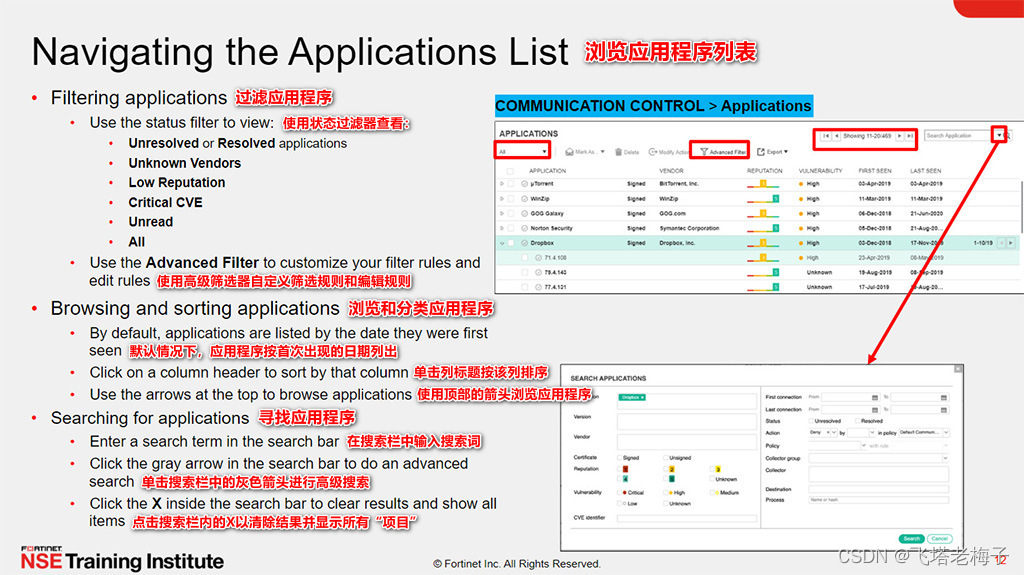Click status icon beside µTorrent
The image size is (1024, 575).
pyautogui.click(x=524, y=184)
